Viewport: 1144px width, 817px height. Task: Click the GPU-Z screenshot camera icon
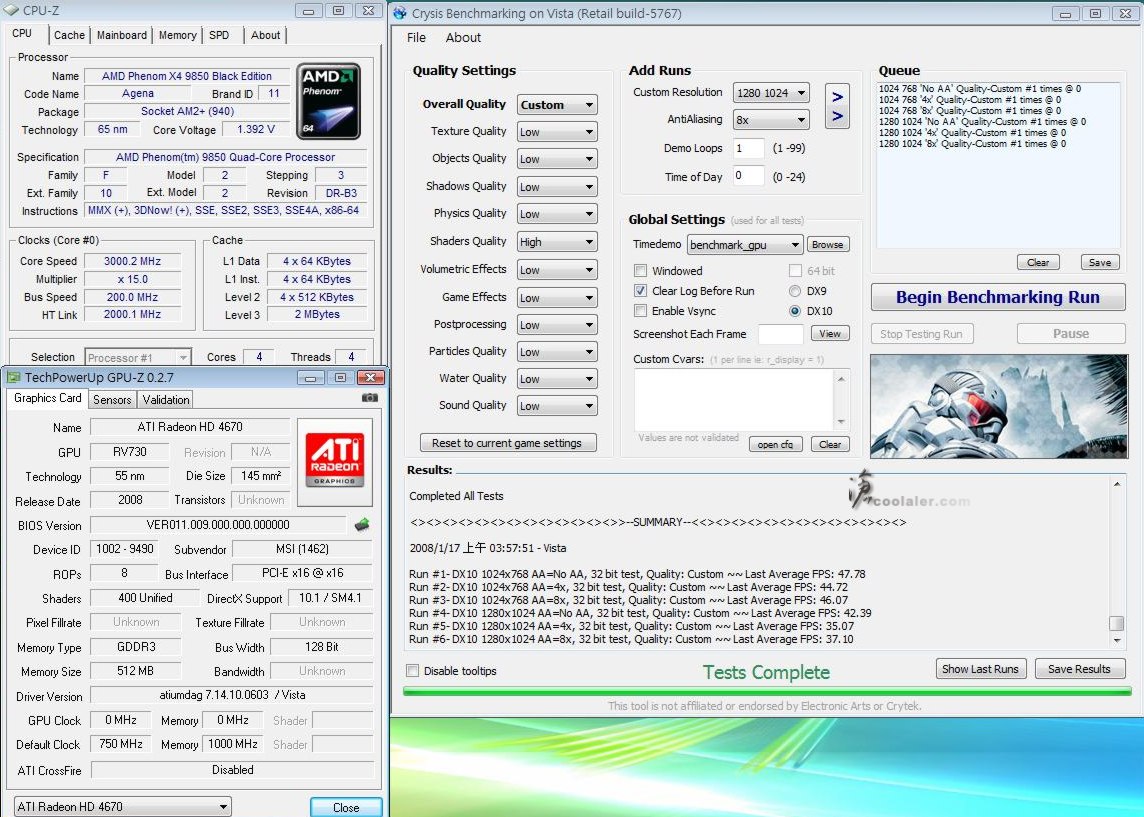[x=370, y=398]
